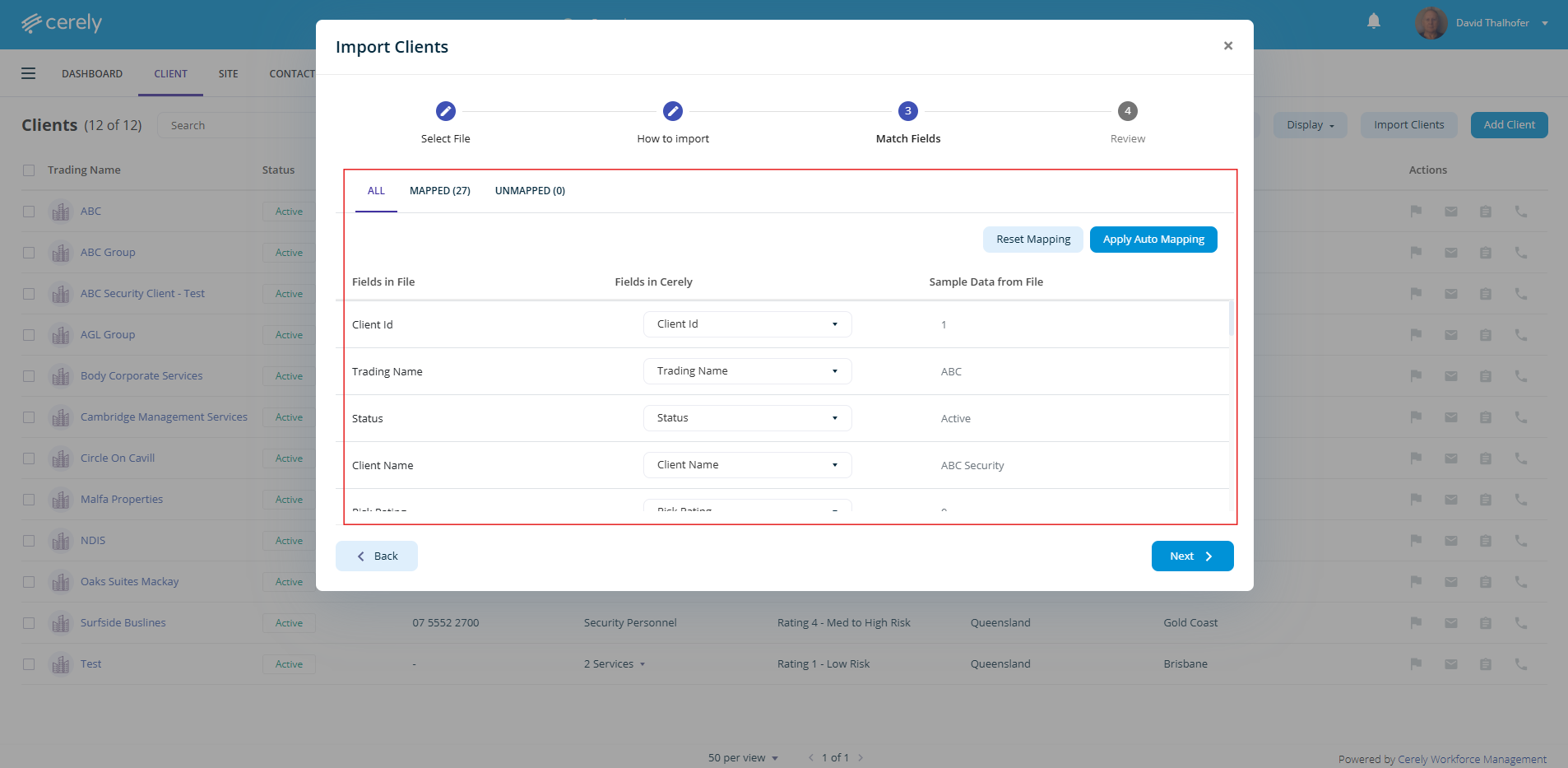Open the hamburger menu icon
This screenshot has height=768, width=1568.
coord(29,73)
